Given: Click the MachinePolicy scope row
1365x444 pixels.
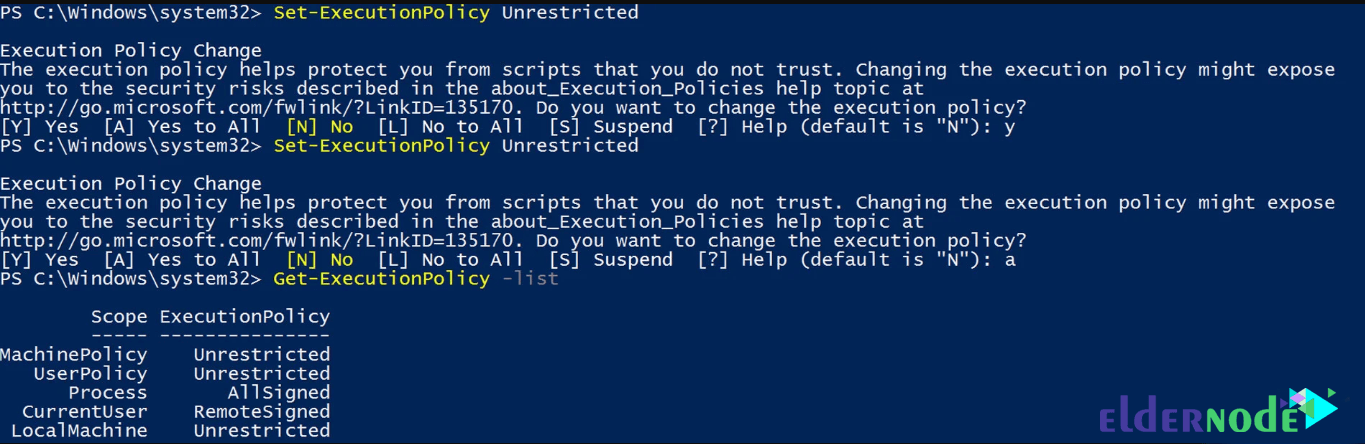Looking at the screenshot, I should 165,355.
